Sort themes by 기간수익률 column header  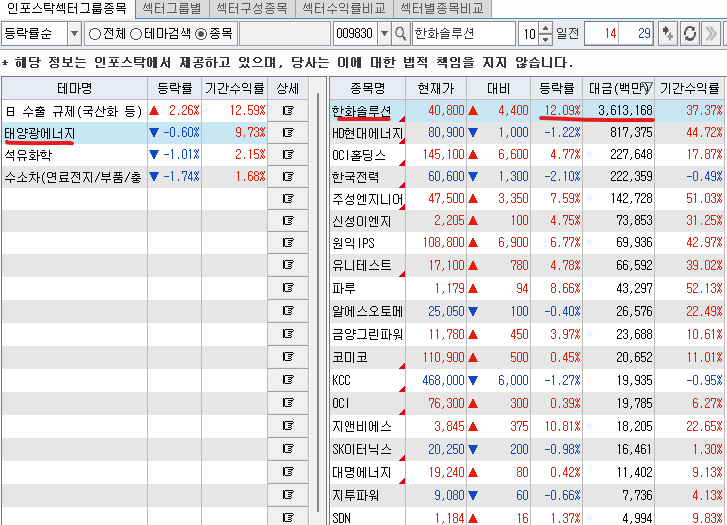235,88
